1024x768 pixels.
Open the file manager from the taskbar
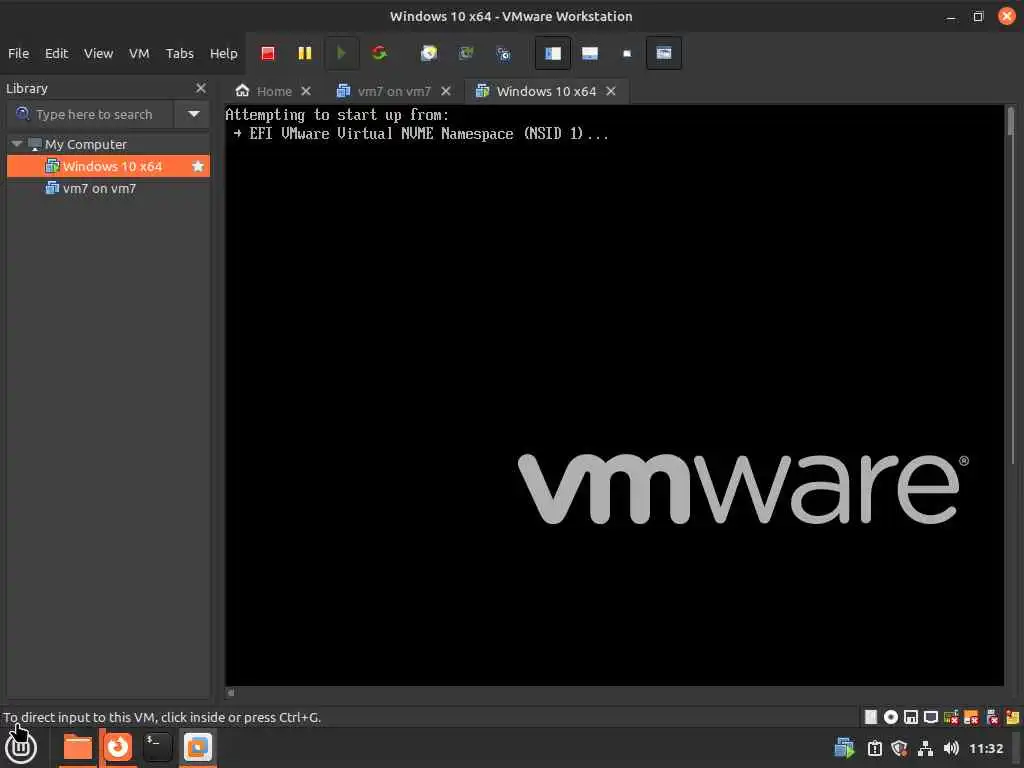(78, 748)
